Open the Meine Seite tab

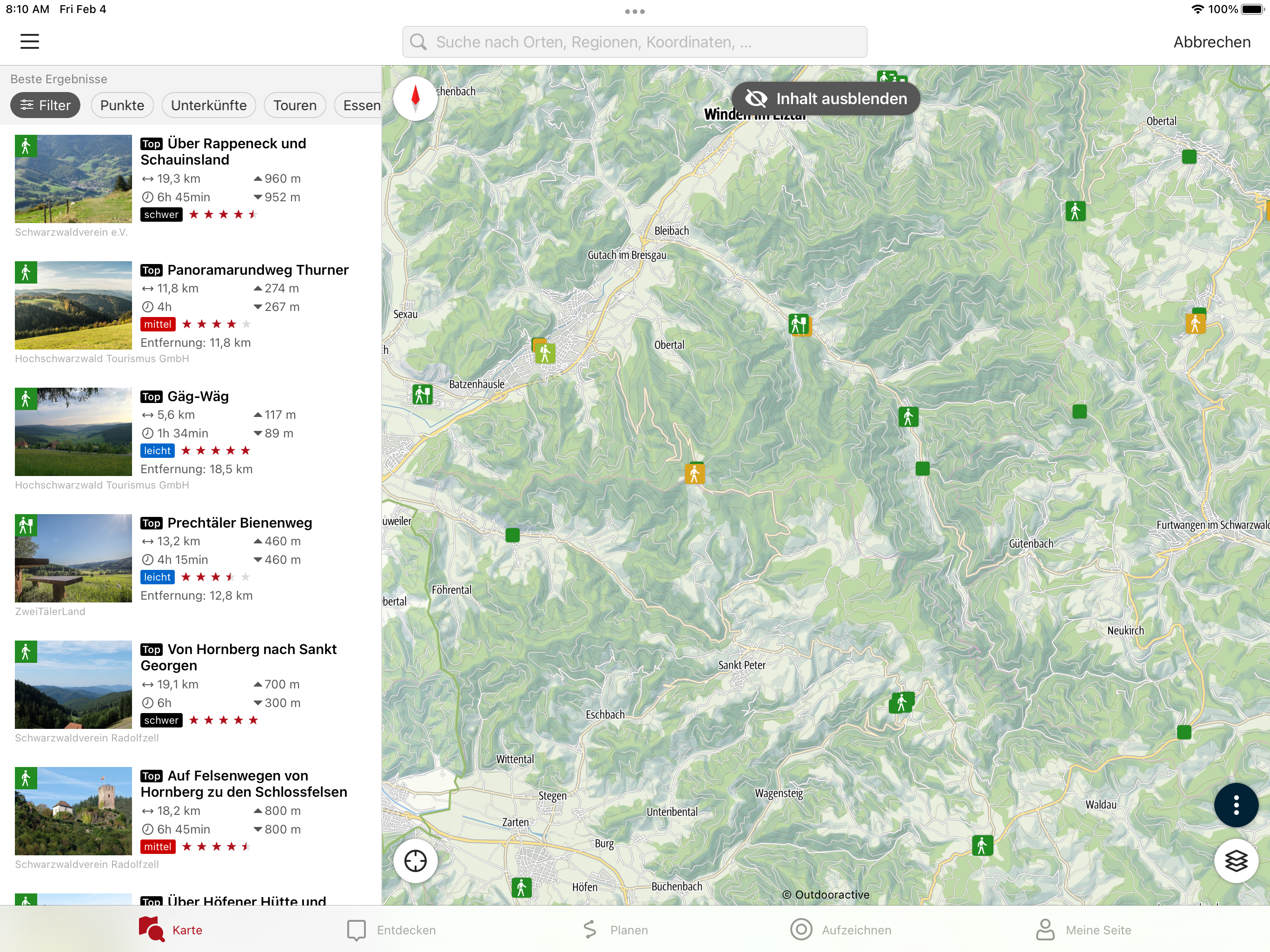pyautogui.click(x=1083, y=930)
